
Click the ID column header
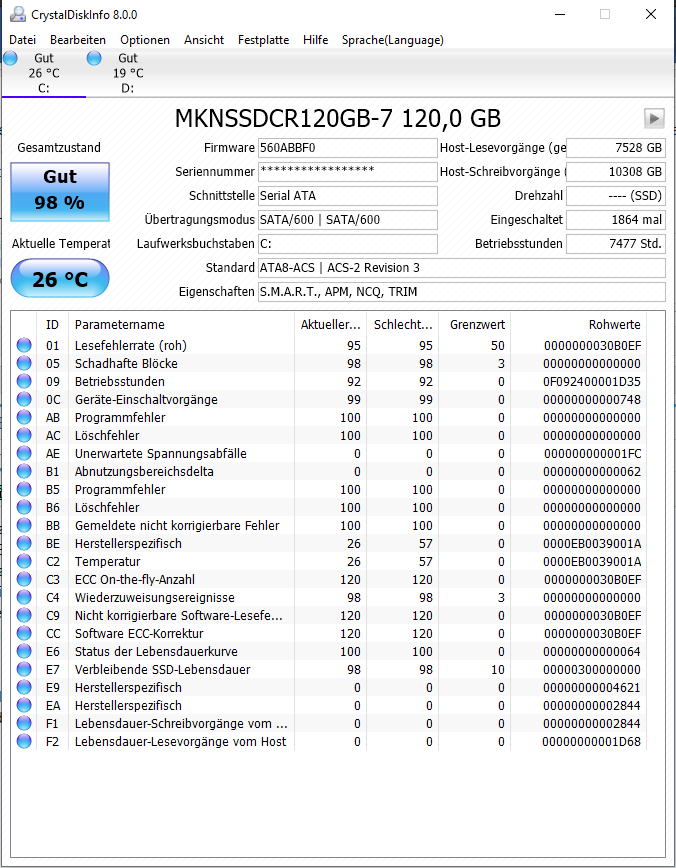point(53,324)
